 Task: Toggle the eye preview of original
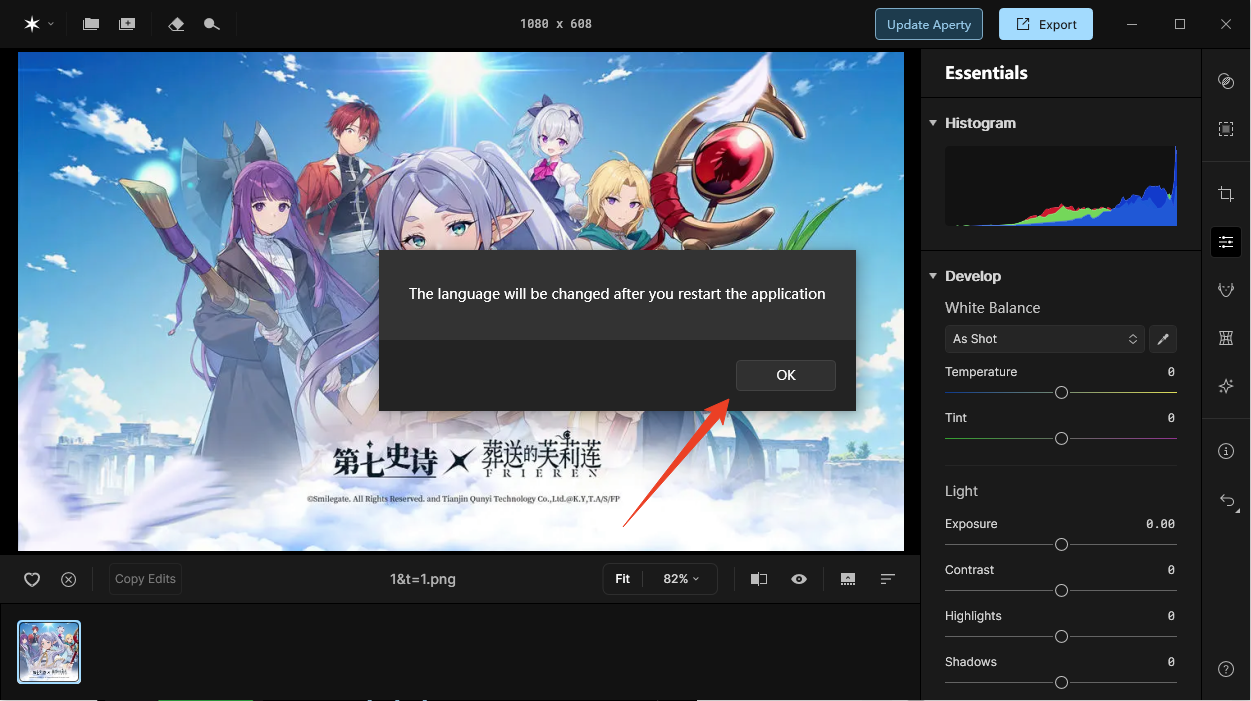(799, 579)
